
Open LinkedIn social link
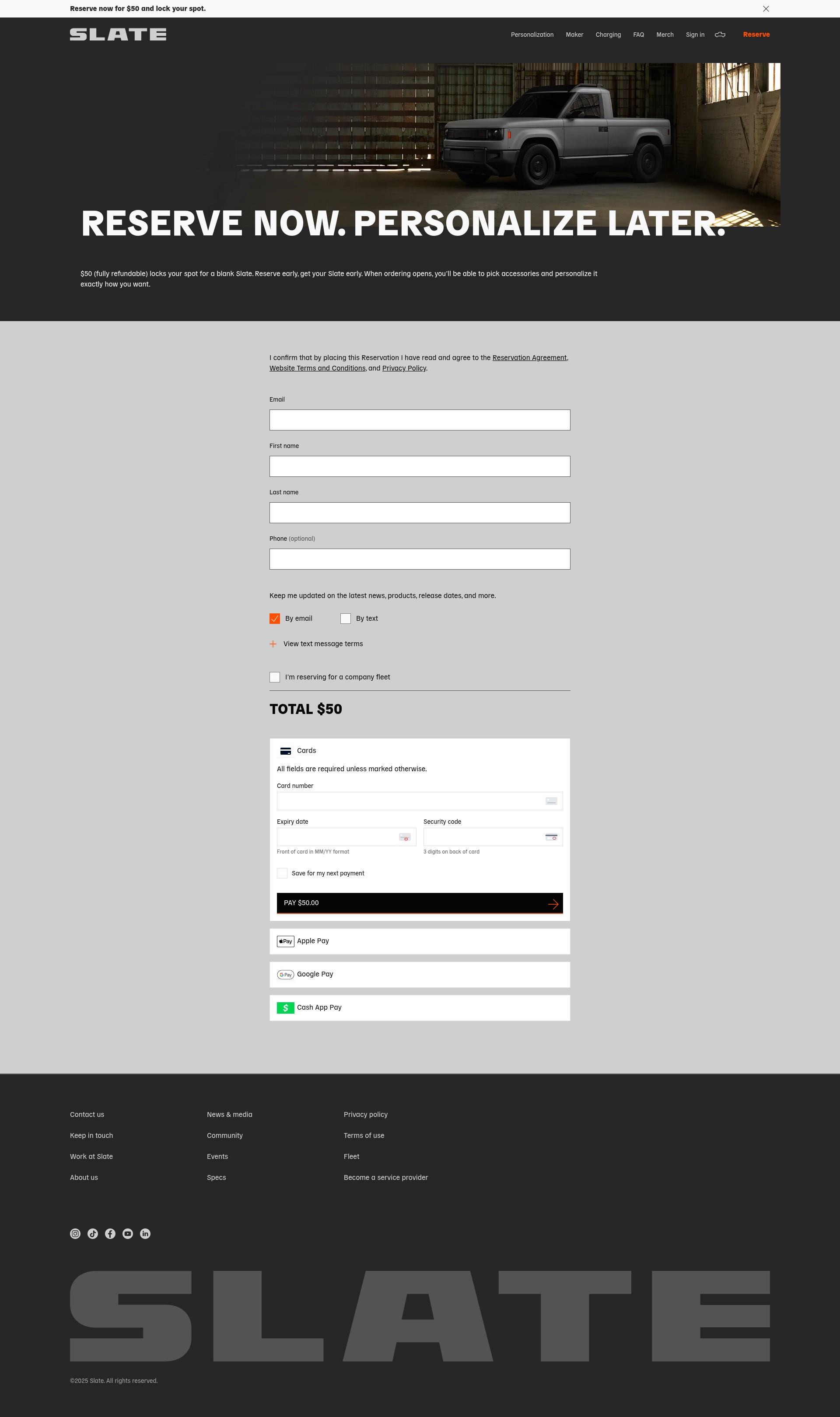(x=146, y=1234)
